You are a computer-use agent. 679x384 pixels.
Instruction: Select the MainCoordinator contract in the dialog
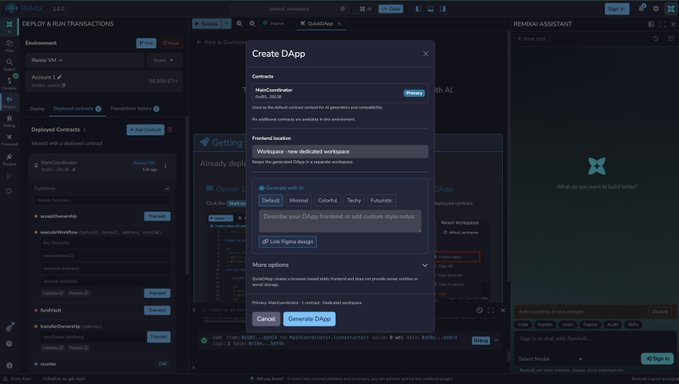pyautogui.click(x=340, y=93)
